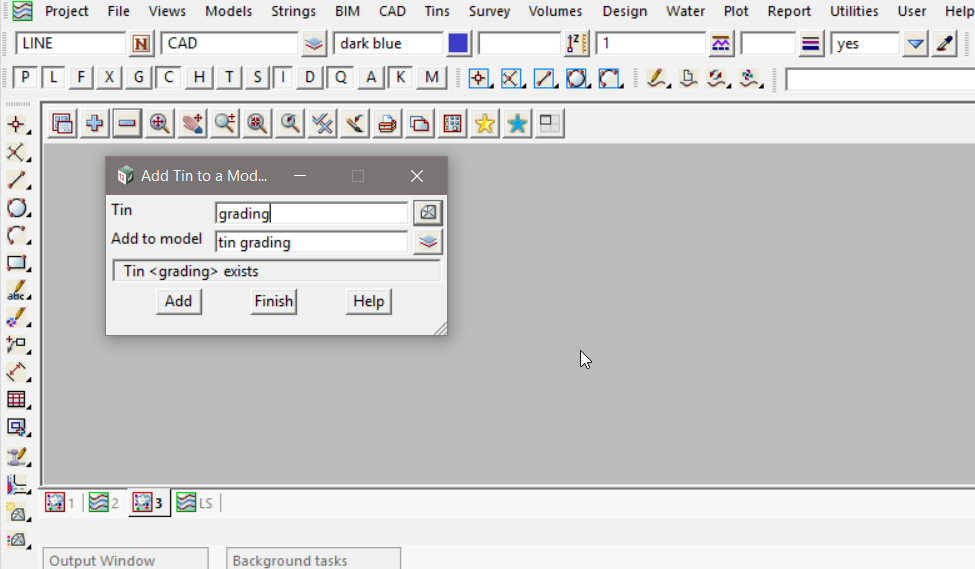Click Add in Add Tin dialog
Screen dimensions: 975x569
[178, 302]
